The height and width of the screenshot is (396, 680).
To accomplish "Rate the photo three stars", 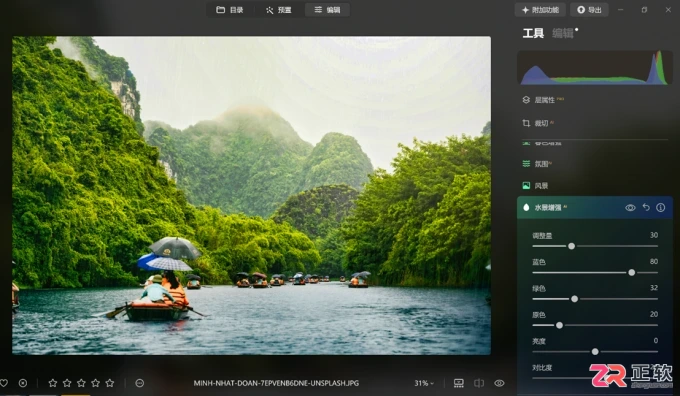I will (82, 383).
